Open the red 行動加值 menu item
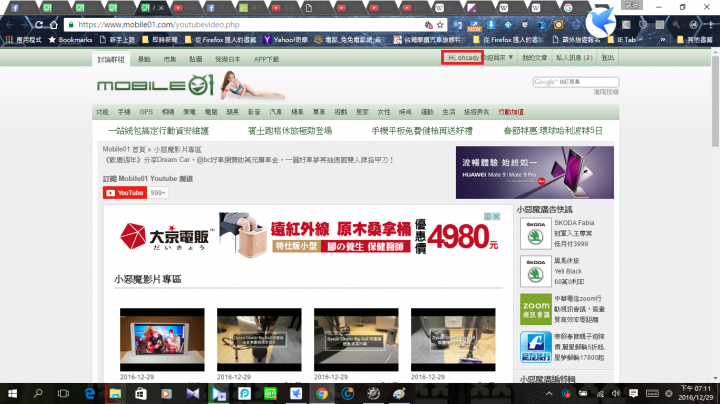The height and width of the screenshot is (404, 720). (x=511, y=112)
